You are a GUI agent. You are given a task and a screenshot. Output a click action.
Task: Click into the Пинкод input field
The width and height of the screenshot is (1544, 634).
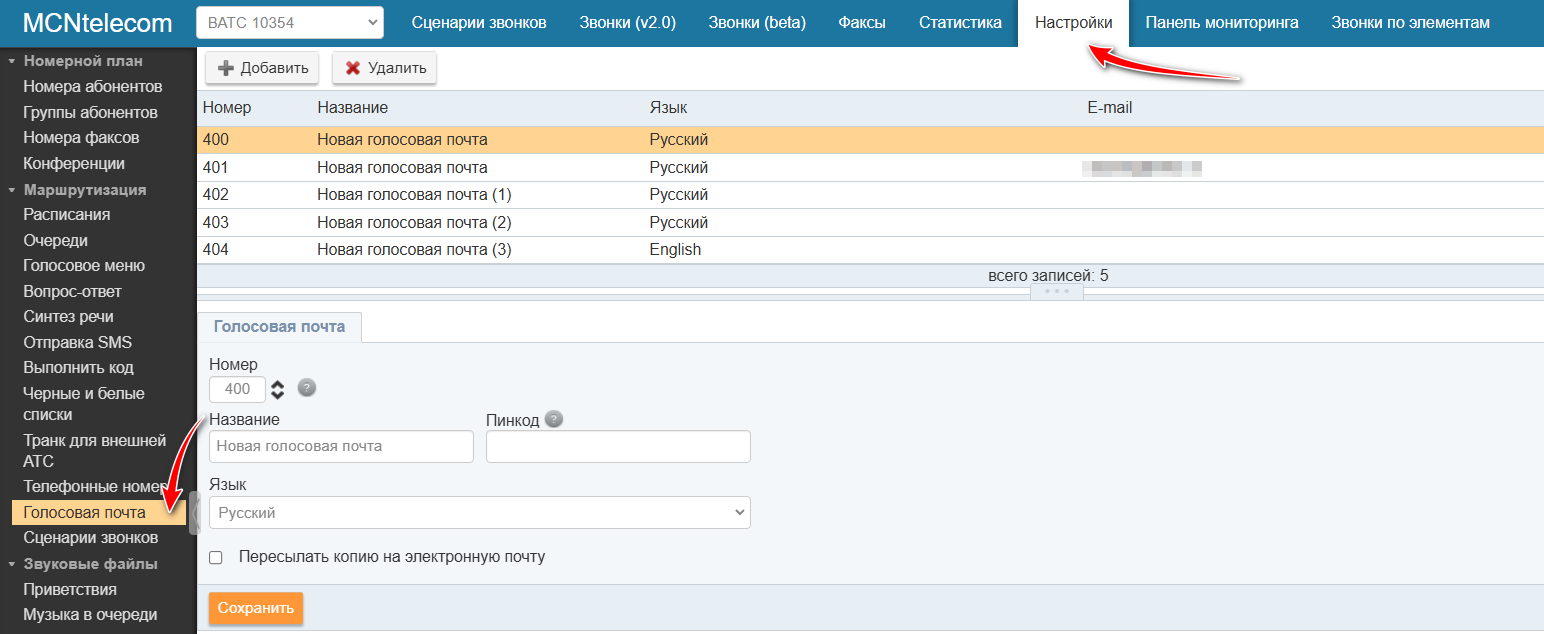[618, 446]
